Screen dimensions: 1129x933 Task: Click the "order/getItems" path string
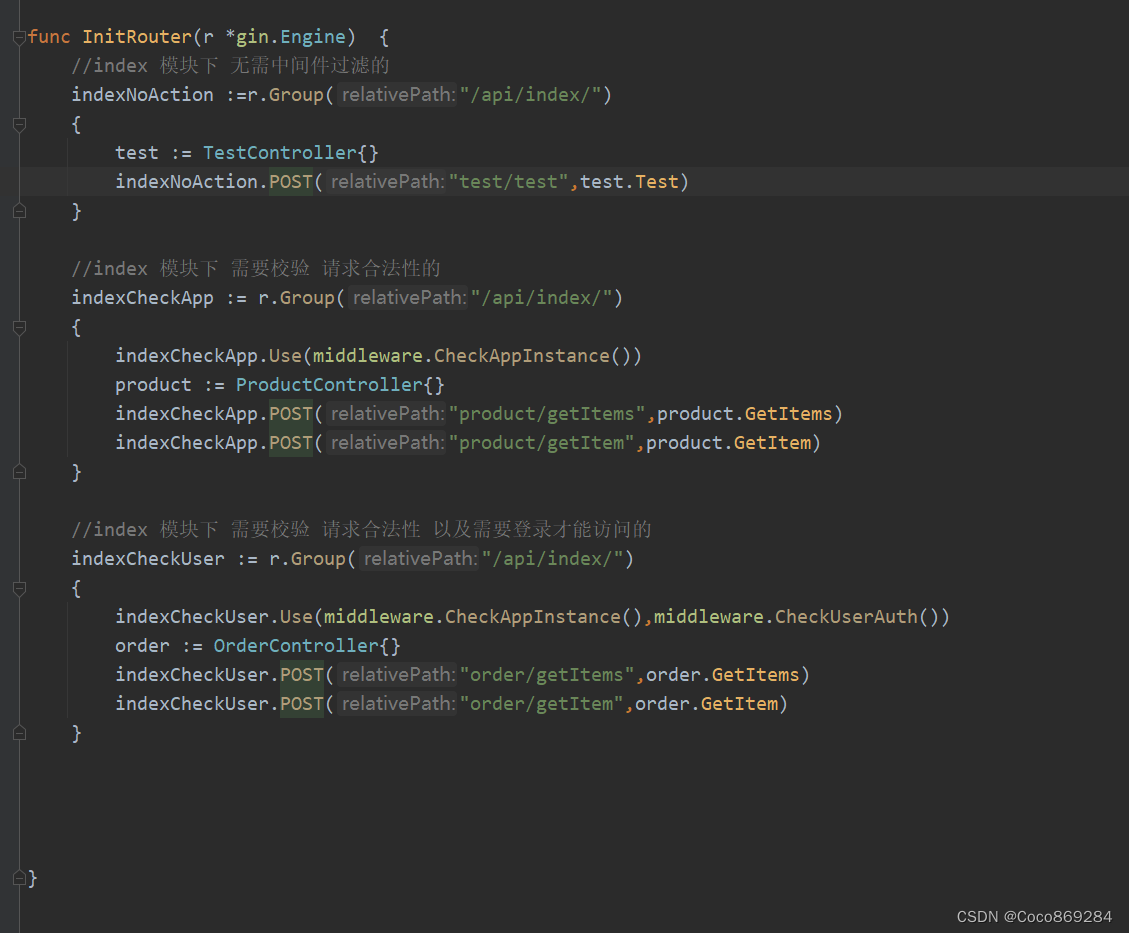pyautogui.click(x=547, y=675)
